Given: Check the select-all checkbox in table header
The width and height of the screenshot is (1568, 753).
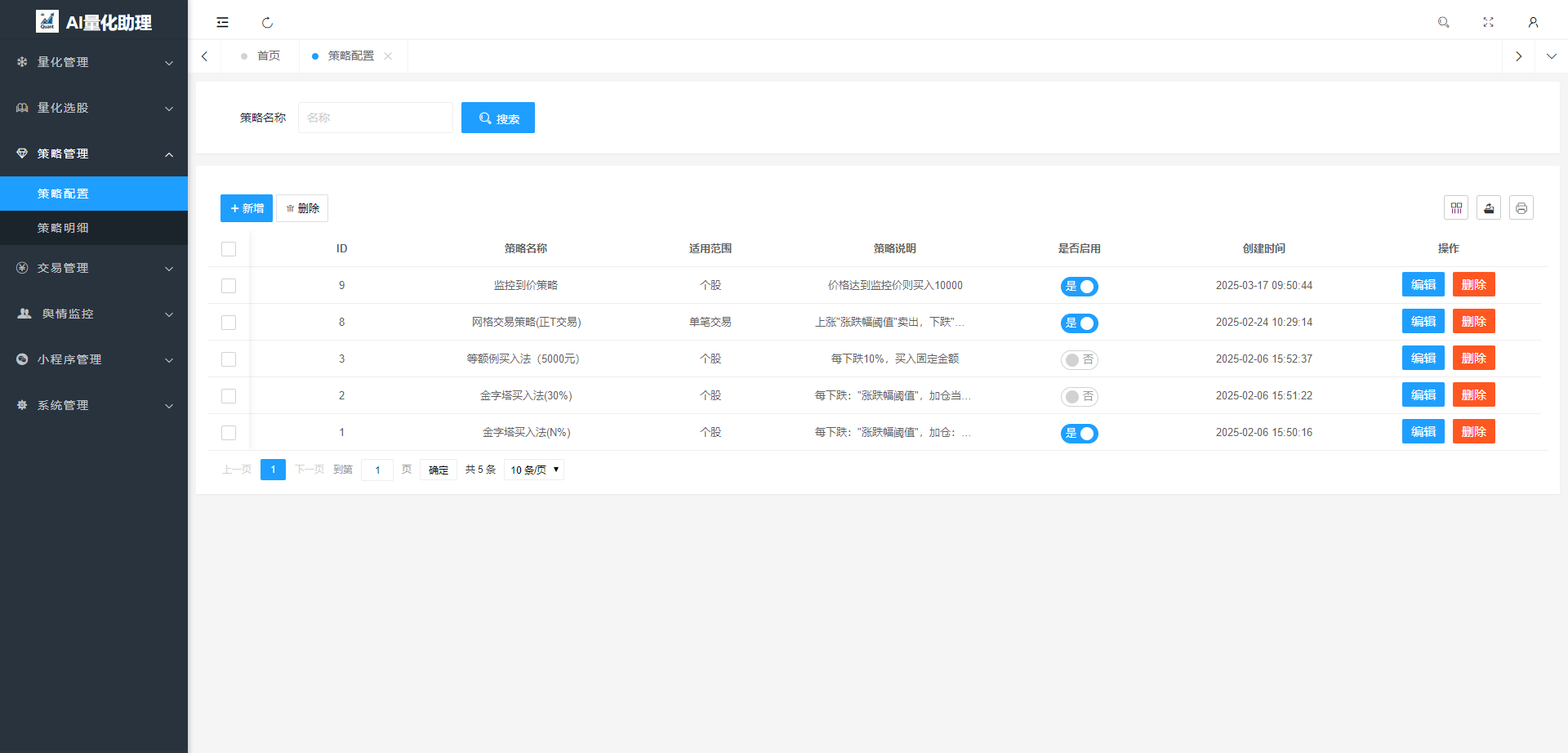Looking at the screenshot, I should 229,248.
